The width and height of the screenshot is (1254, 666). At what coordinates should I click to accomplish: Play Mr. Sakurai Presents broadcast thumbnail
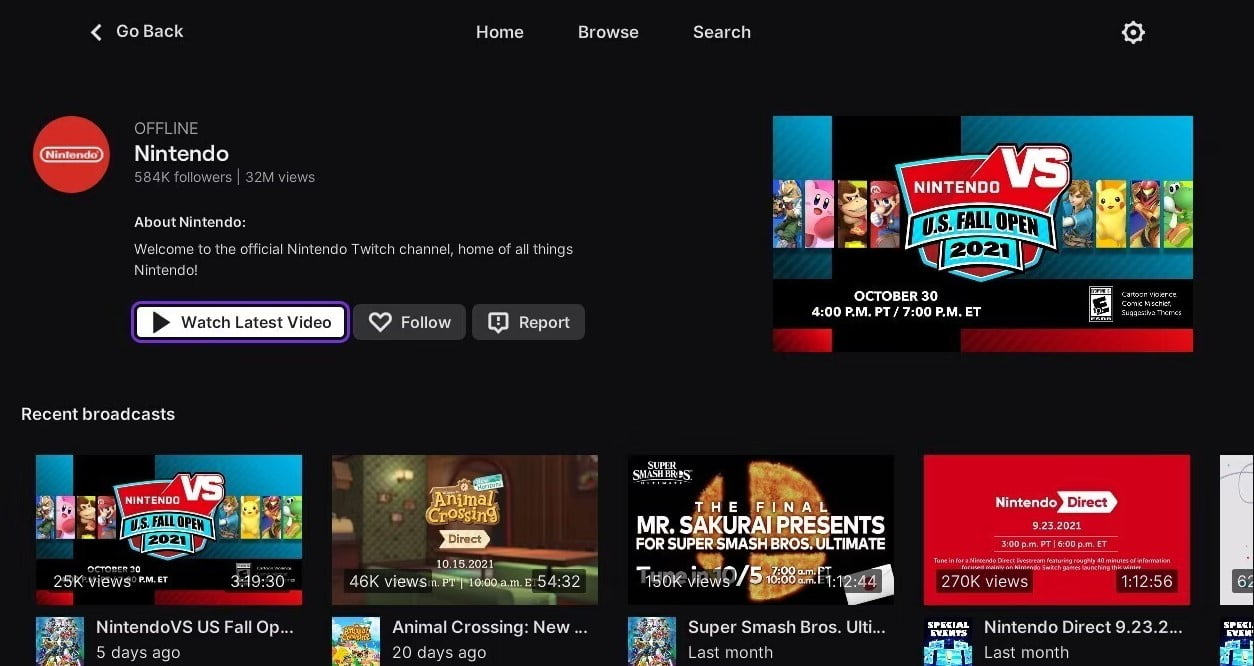761,530
